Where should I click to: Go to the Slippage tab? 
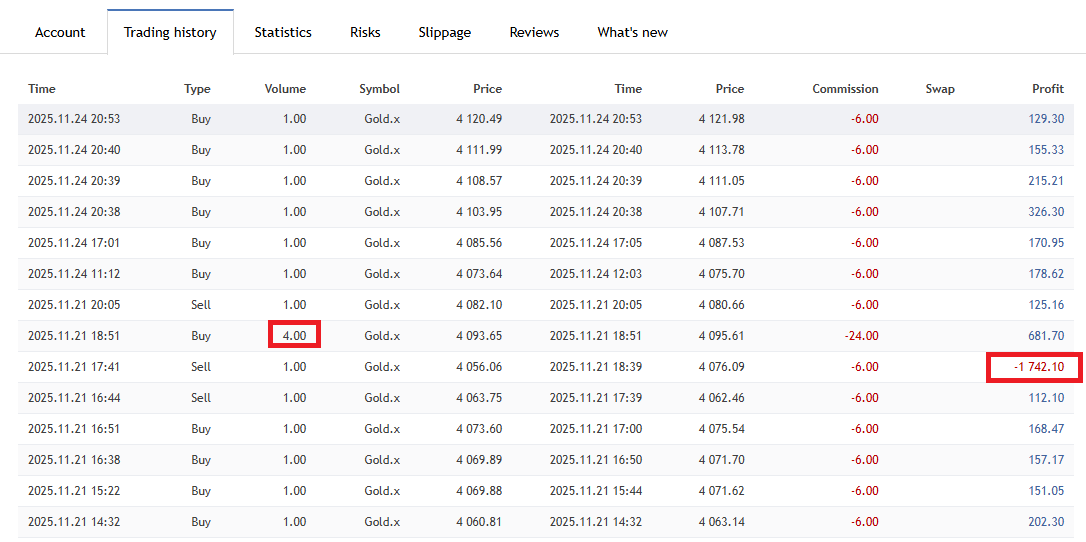(445, 33)
